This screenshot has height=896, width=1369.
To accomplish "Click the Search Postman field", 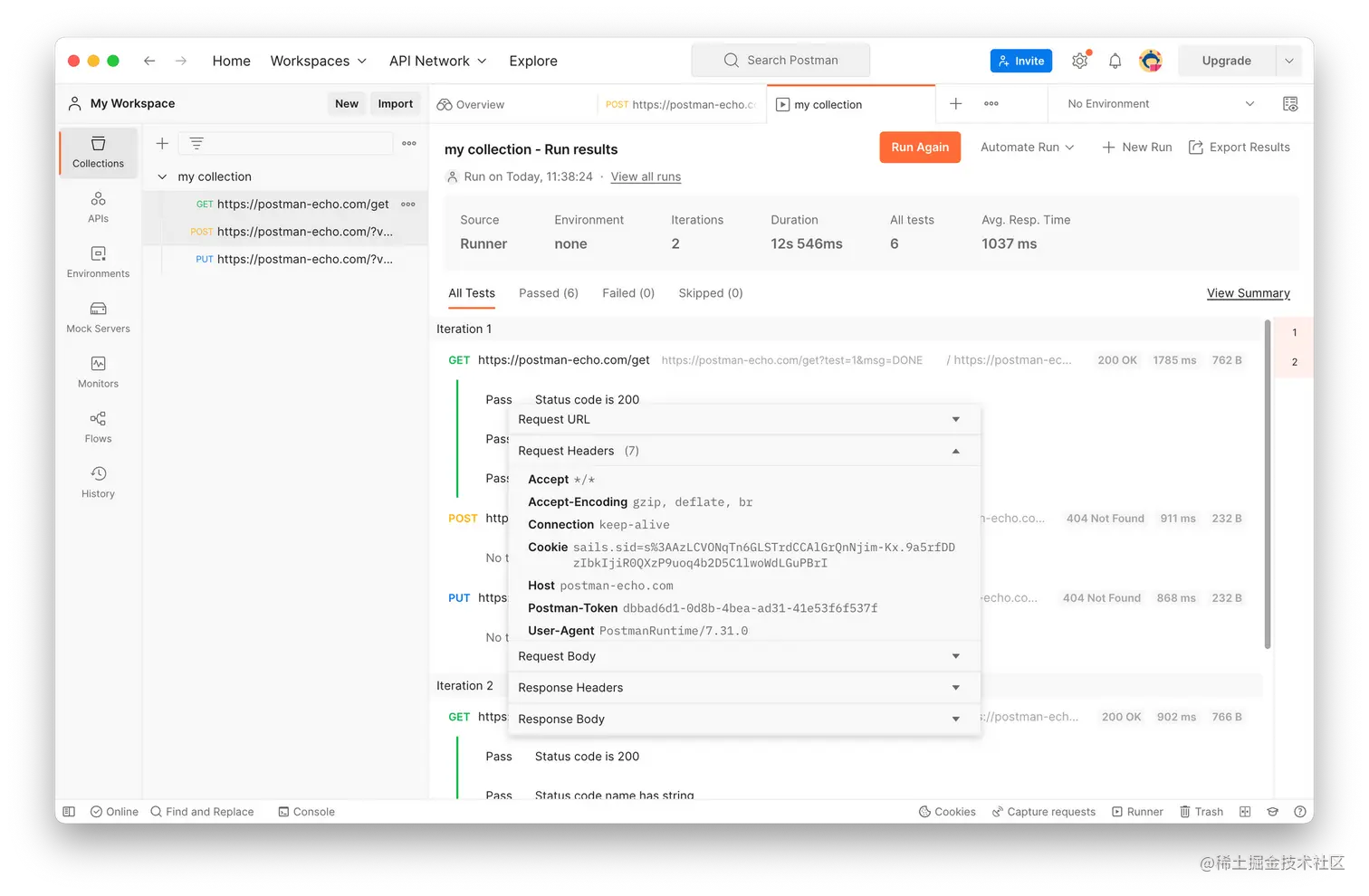I will point(780,61).
